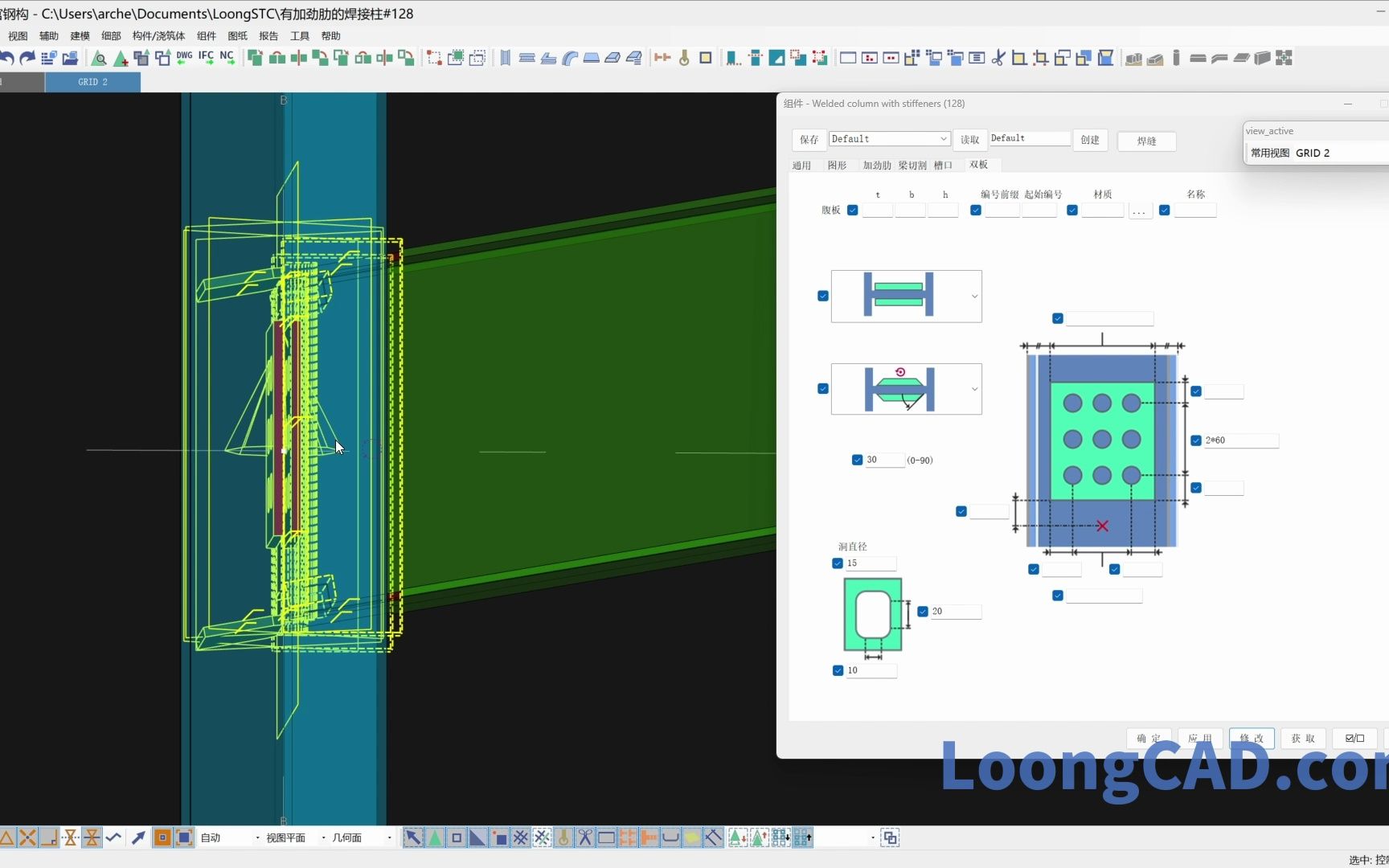Click the redo arrow icon
This screenshot has height=868, width=1389.
tap(27, 58)
